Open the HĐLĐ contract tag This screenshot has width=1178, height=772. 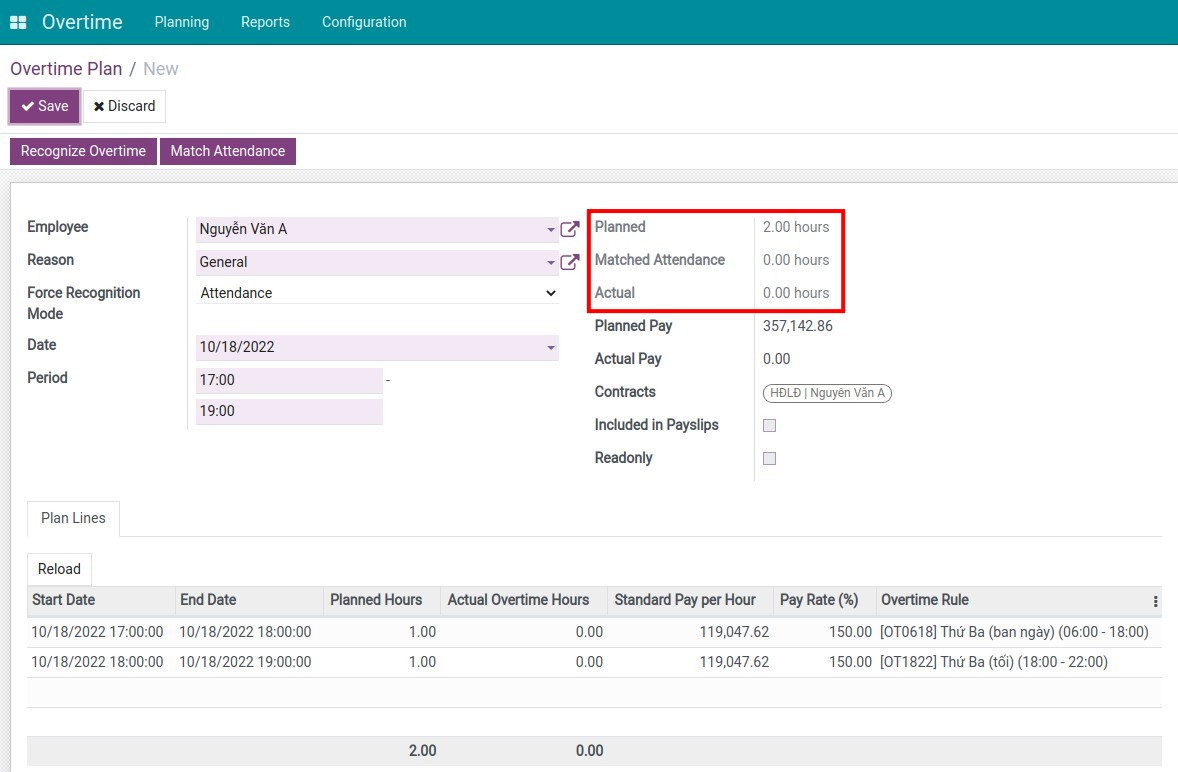(827, 393)
